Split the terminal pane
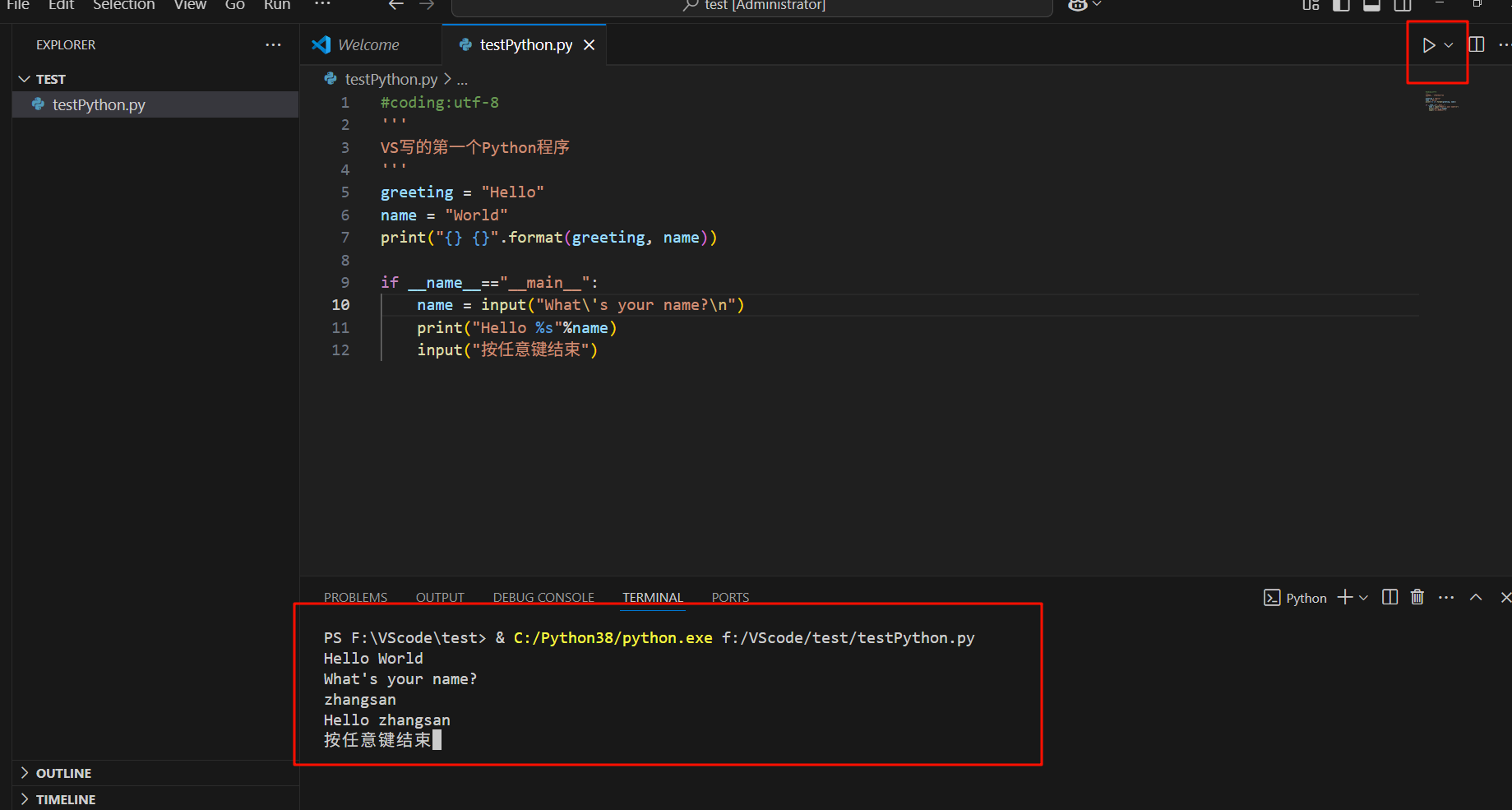The height and width of the screenshot is (810, 1512). 1389,597
